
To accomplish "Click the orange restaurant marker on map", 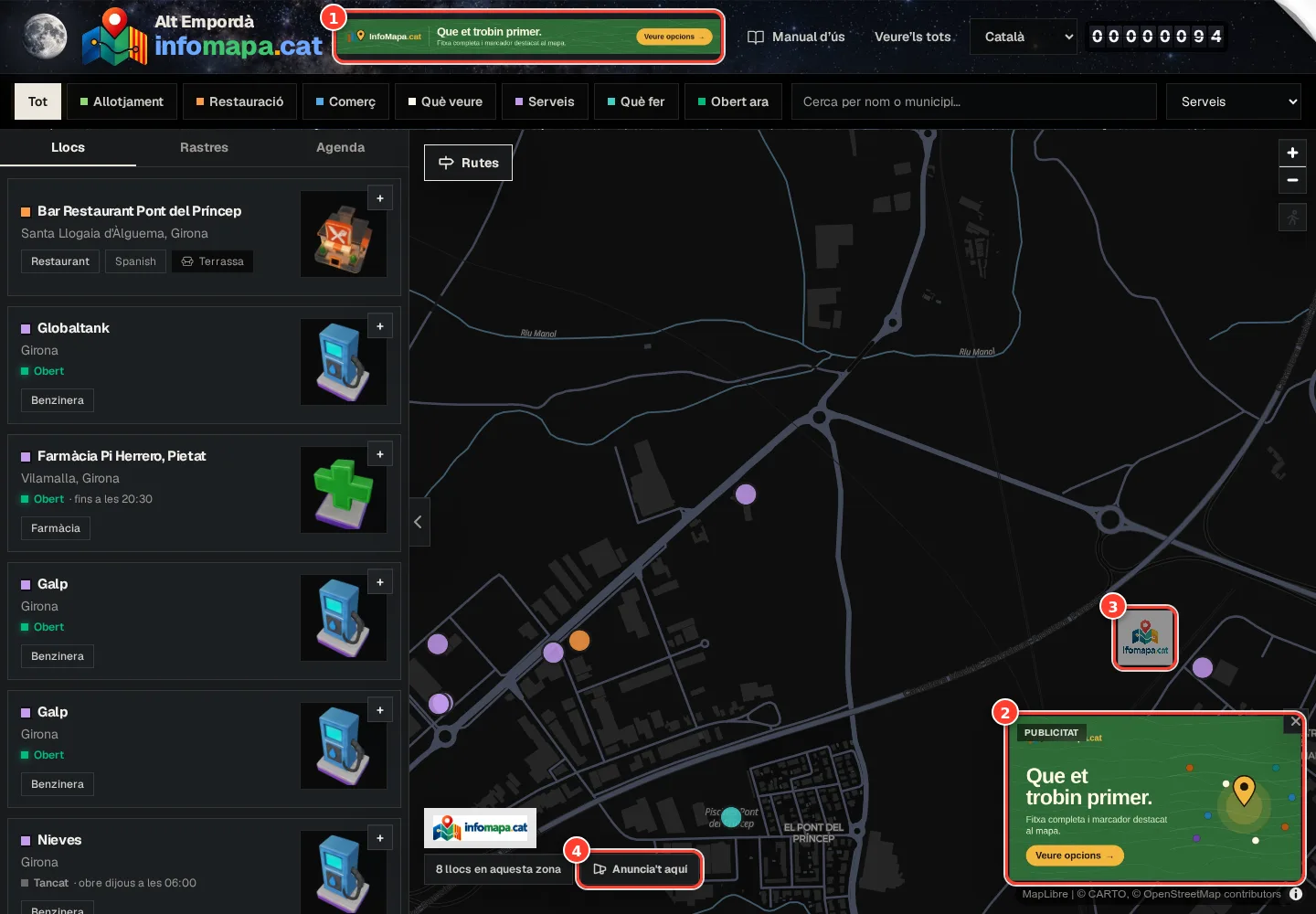I will pyautogui.click(x=579, y=641).
